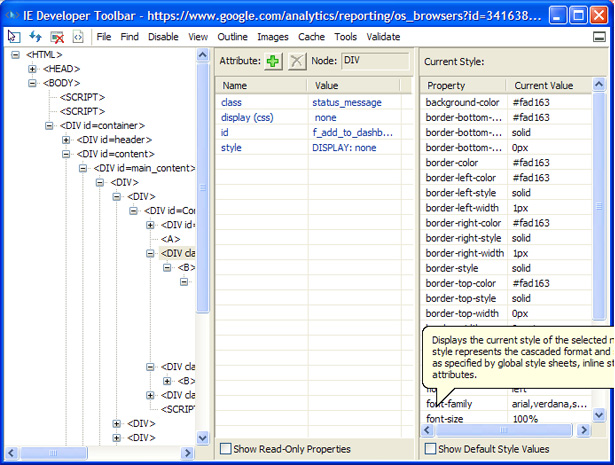The width and height of the screenshot is (615, 465).
Task: Select the display (css) attribute name
Action: click(247, 118)
